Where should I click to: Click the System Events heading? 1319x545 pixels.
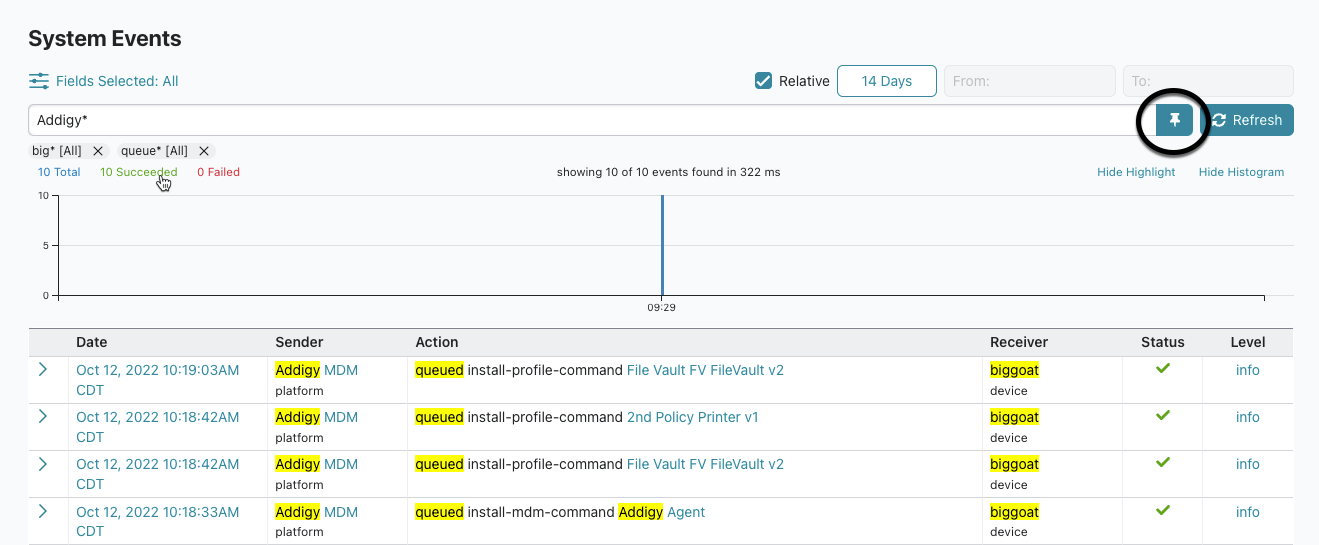click(x=105, y=39)
